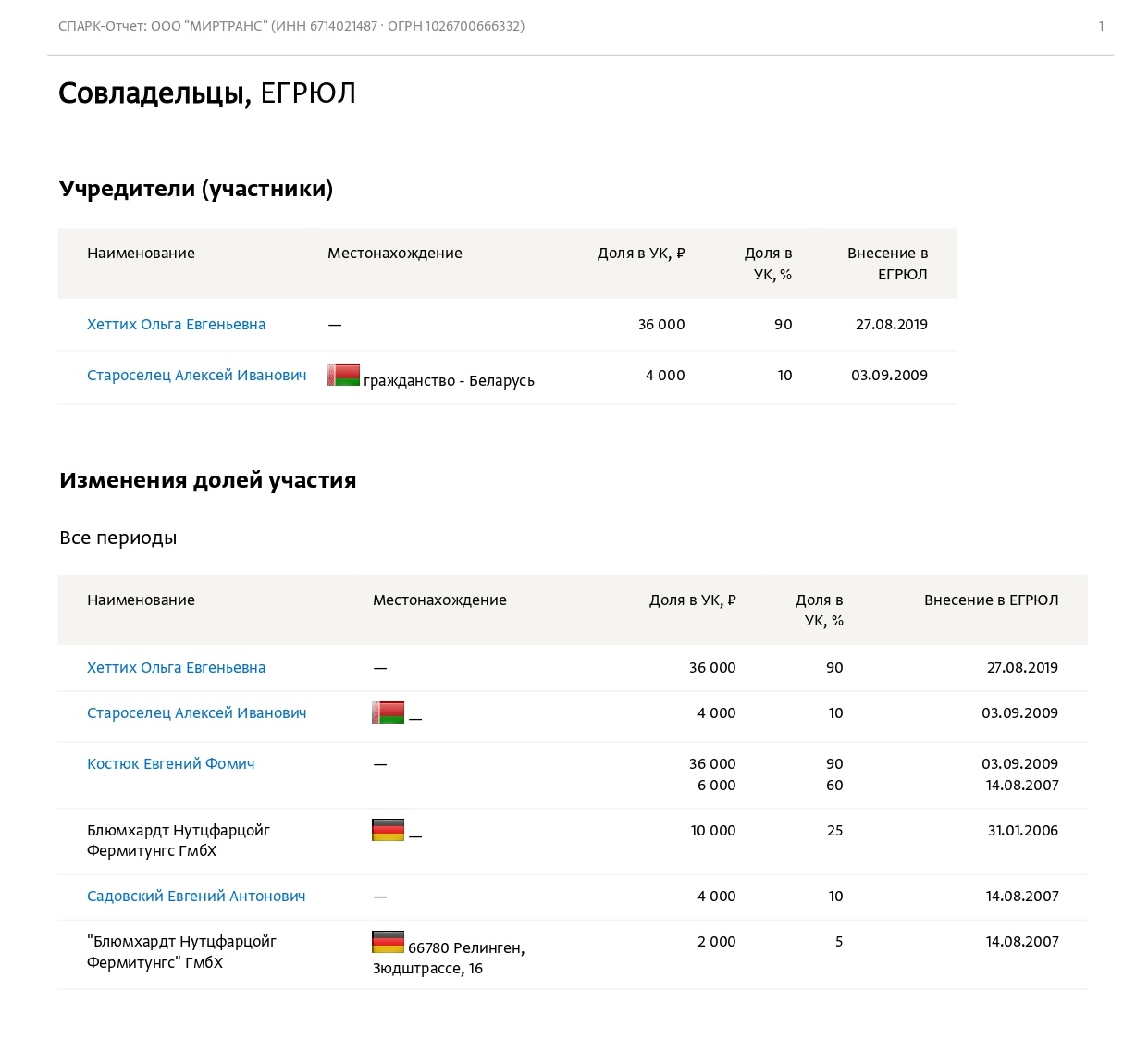The width and height of the screenshot is (1148, 1052).
Task: Click the Учредители (участники) section heading
Action: click(x=196, y=189)
